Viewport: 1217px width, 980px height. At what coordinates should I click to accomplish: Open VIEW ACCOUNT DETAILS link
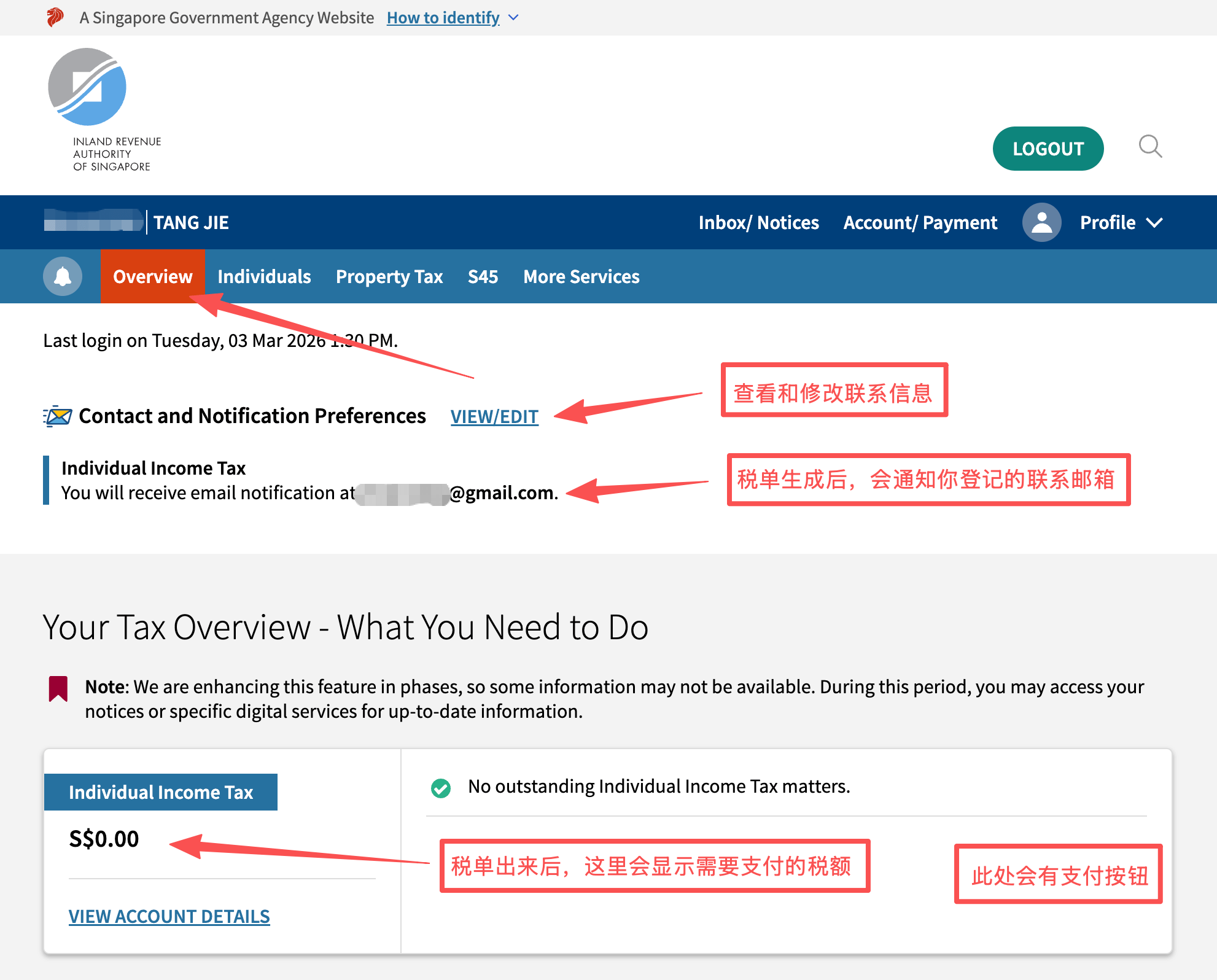click(x=169, y=916)
